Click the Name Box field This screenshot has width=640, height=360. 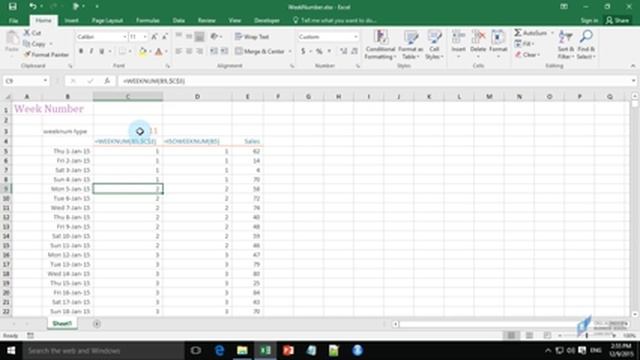(x=25, y=81)
